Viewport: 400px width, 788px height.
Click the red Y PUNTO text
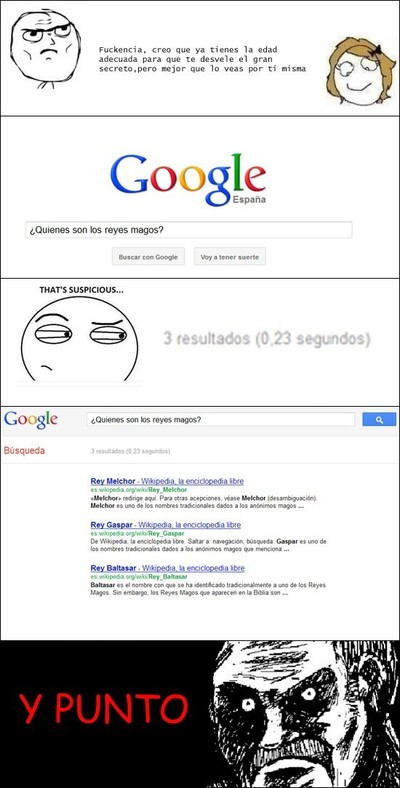[104, 709]
